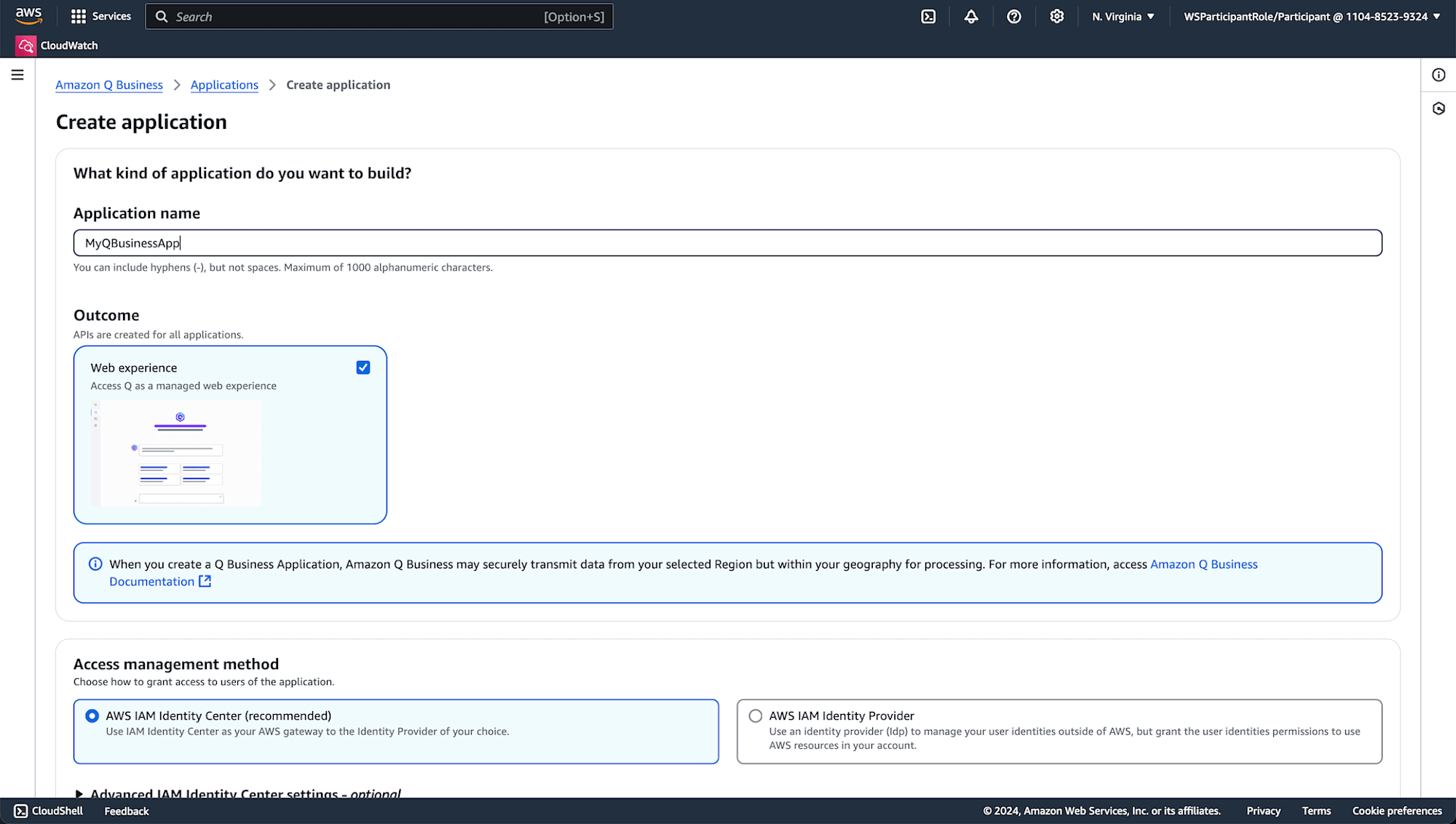Image resolution: width=1456 pixels, height=824 pixels.
Task: Click the Amazon Q Business breadcrumb link
Action: (x=109, y=84)
